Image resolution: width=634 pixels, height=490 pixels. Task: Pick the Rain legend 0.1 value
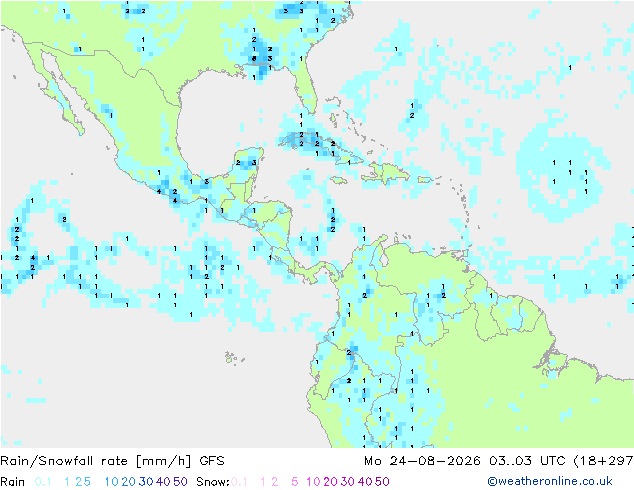(43, 482)
